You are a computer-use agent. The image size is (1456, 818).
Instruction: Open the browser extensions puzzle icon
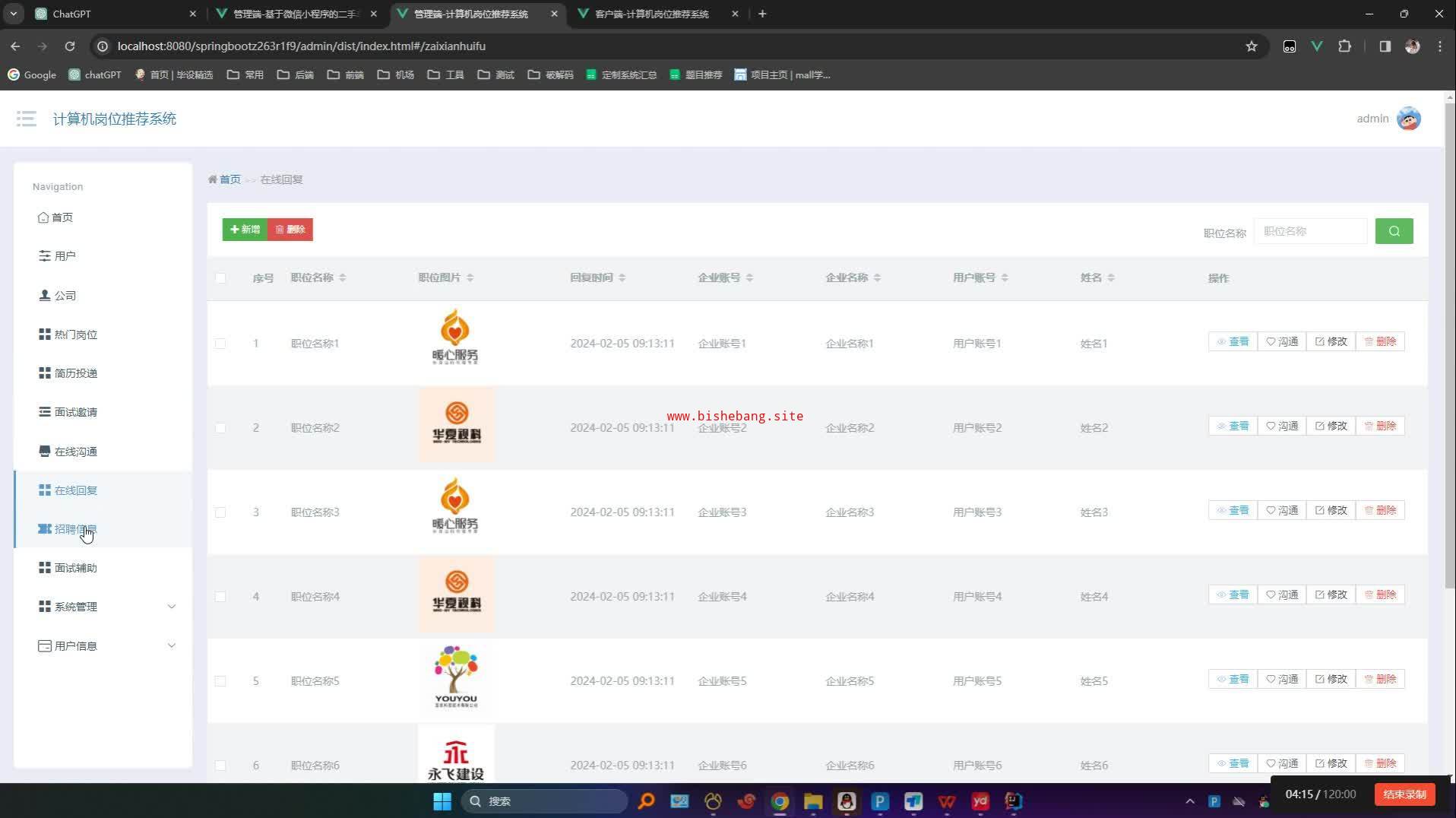point(1344,46)
